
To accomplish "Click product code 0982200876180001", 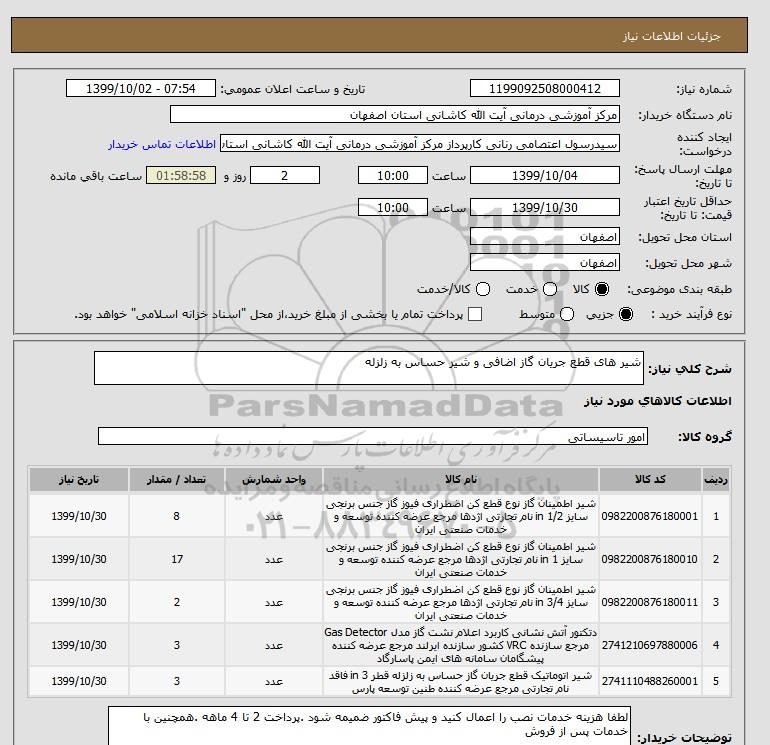I will click(650, 516).
